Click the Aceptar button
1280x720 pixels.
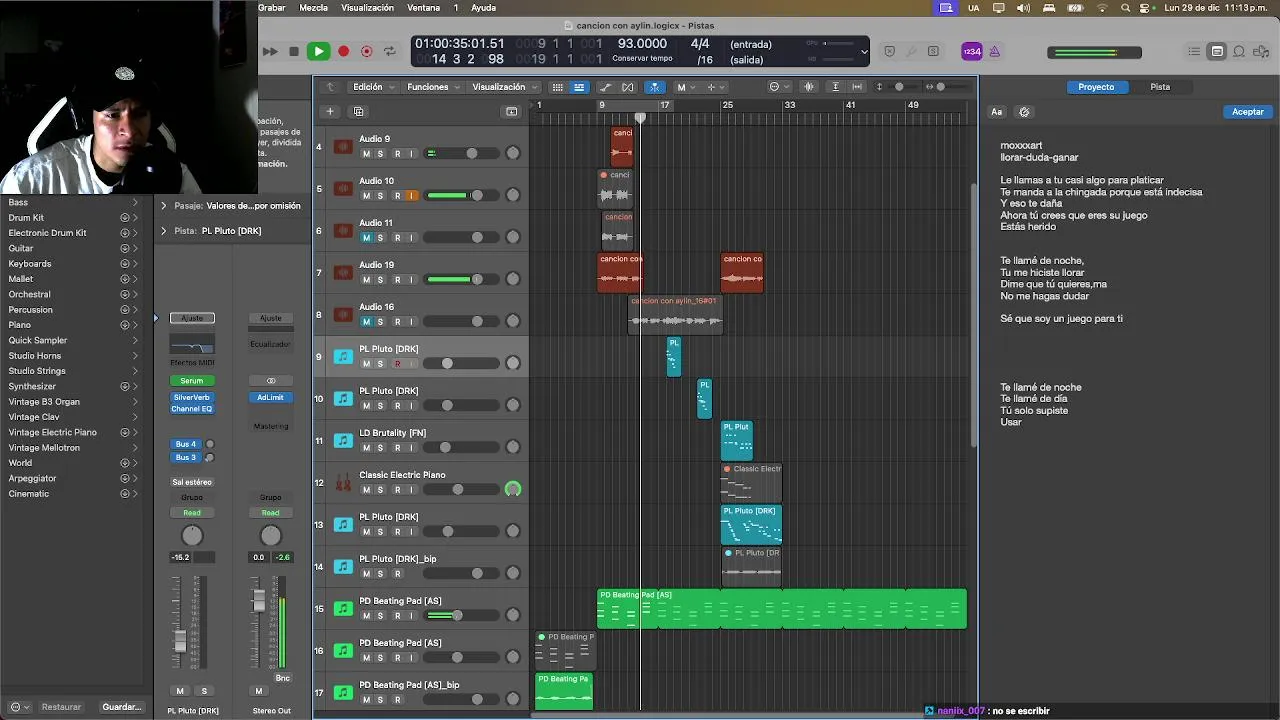point(1247,112)
